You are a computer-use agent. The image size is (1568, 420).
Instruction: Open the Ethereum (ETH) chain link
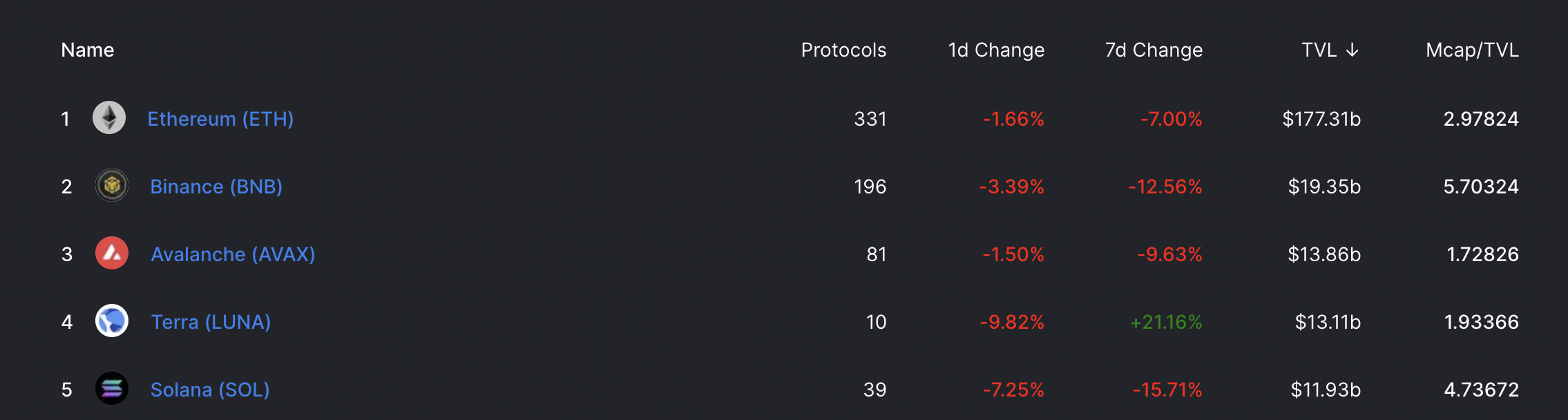tap(220, 119)
